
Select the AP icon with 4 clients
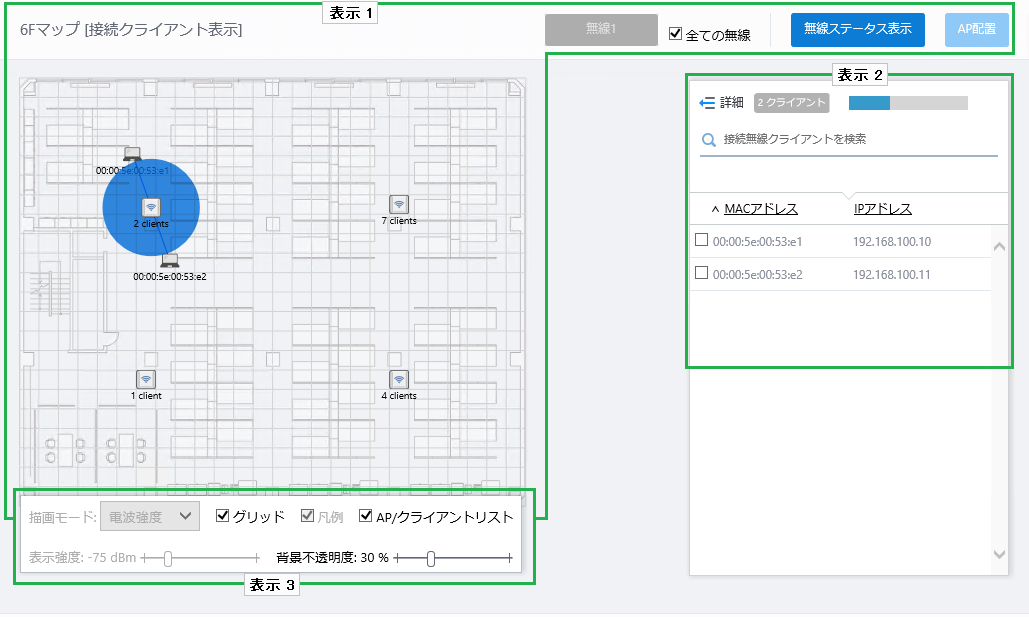click(x=399, y=379)
